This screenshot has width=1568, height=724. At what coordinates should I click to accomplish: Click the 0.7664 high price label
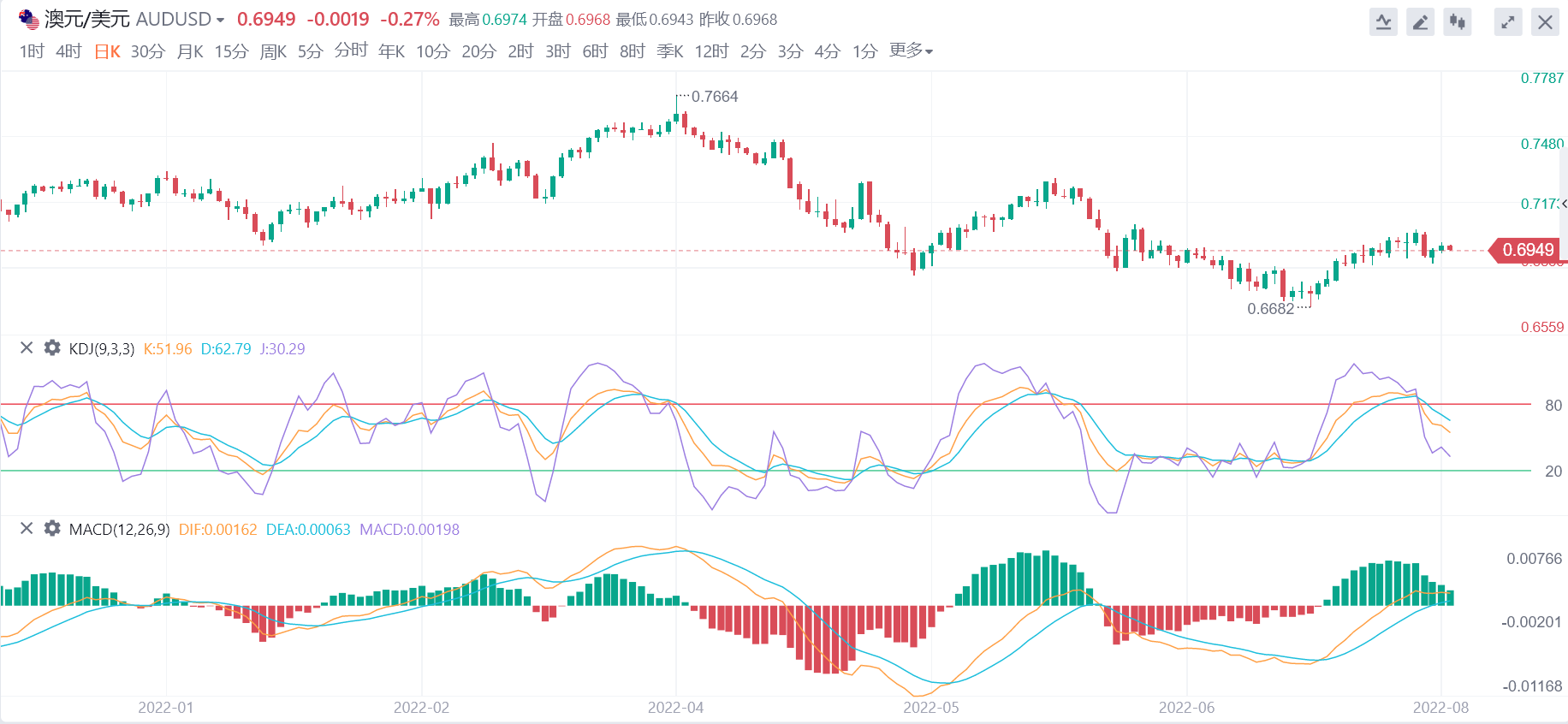[x=715, y=97]
